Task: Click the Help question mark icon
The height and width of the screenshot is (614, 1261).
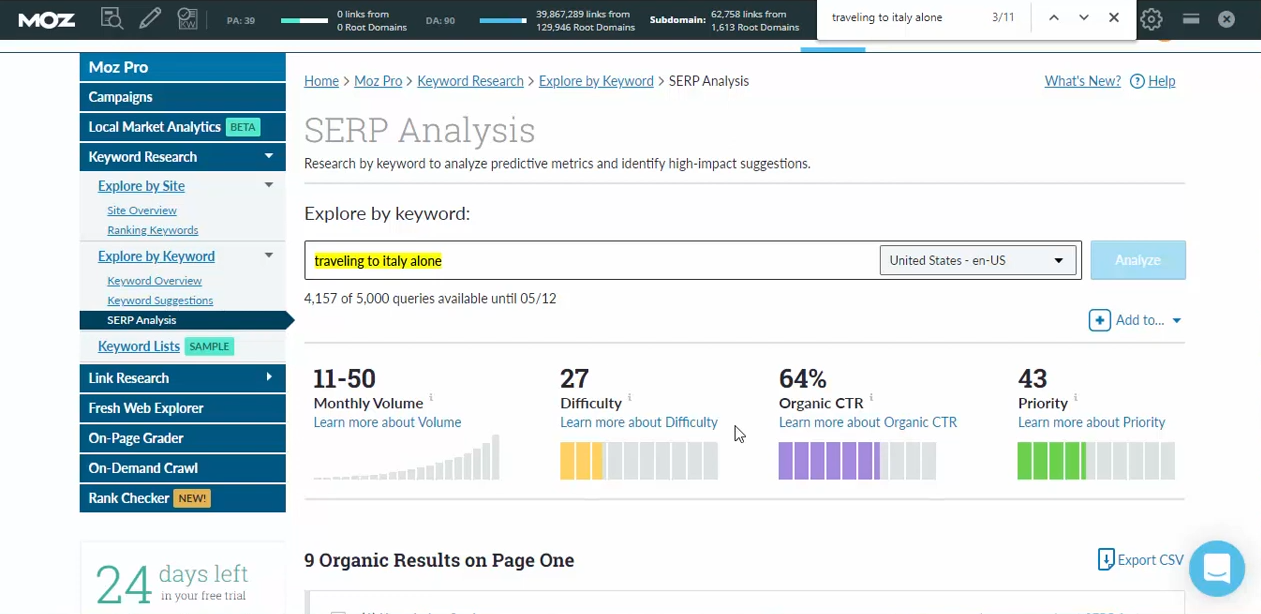Action: coord(1137,81)
